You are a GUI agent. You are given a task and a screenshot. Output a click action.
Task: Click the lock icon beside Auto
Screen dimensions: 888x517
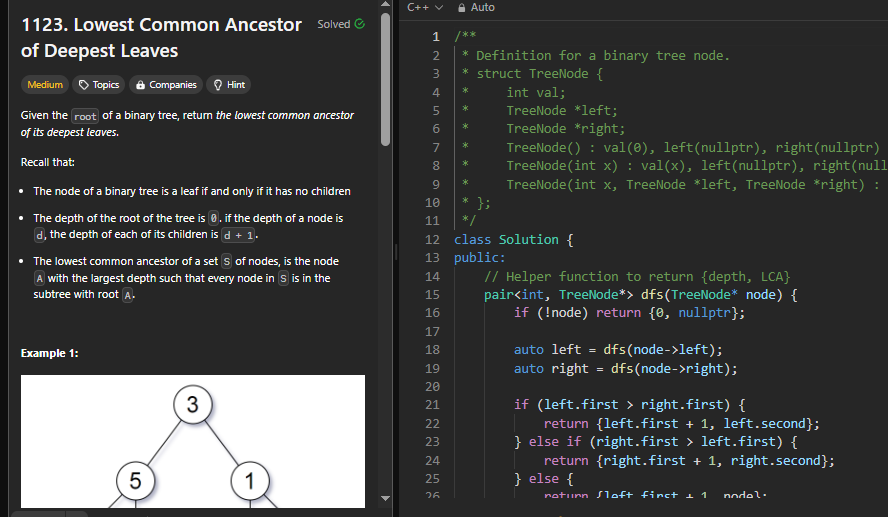tap(462, 7)
